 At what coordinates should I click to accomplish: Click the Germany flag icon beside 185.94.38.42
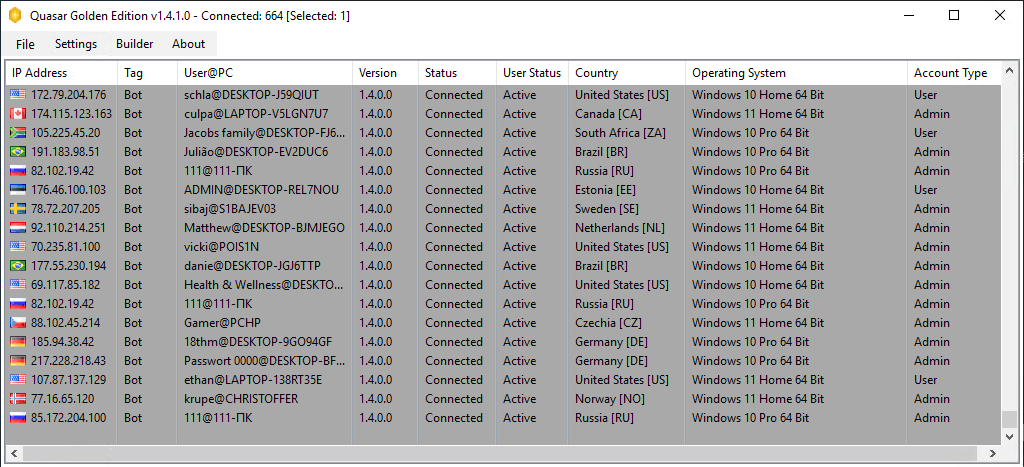18,342
